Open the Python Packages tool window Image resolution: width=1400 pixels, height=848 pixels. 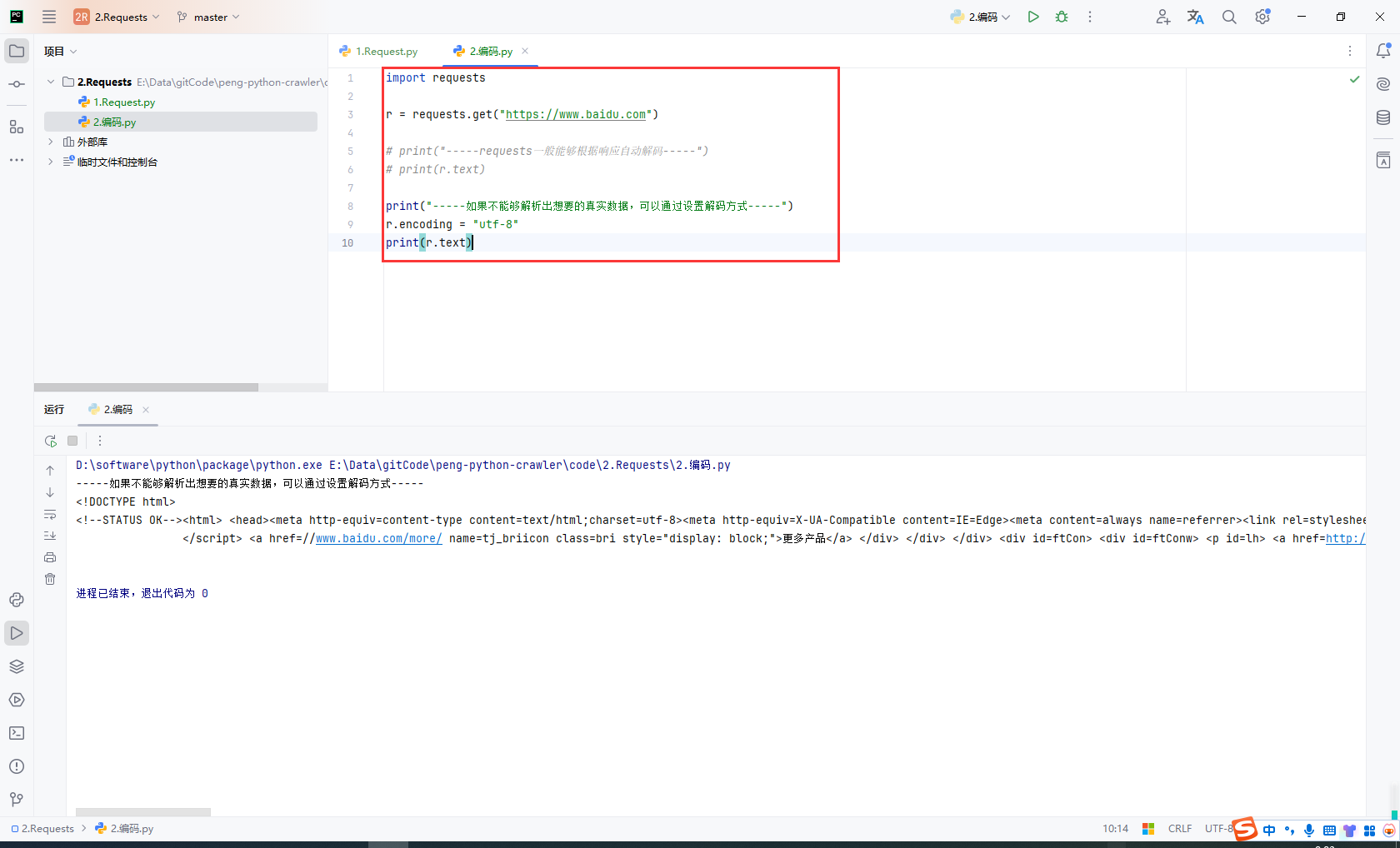coord(17,666)
